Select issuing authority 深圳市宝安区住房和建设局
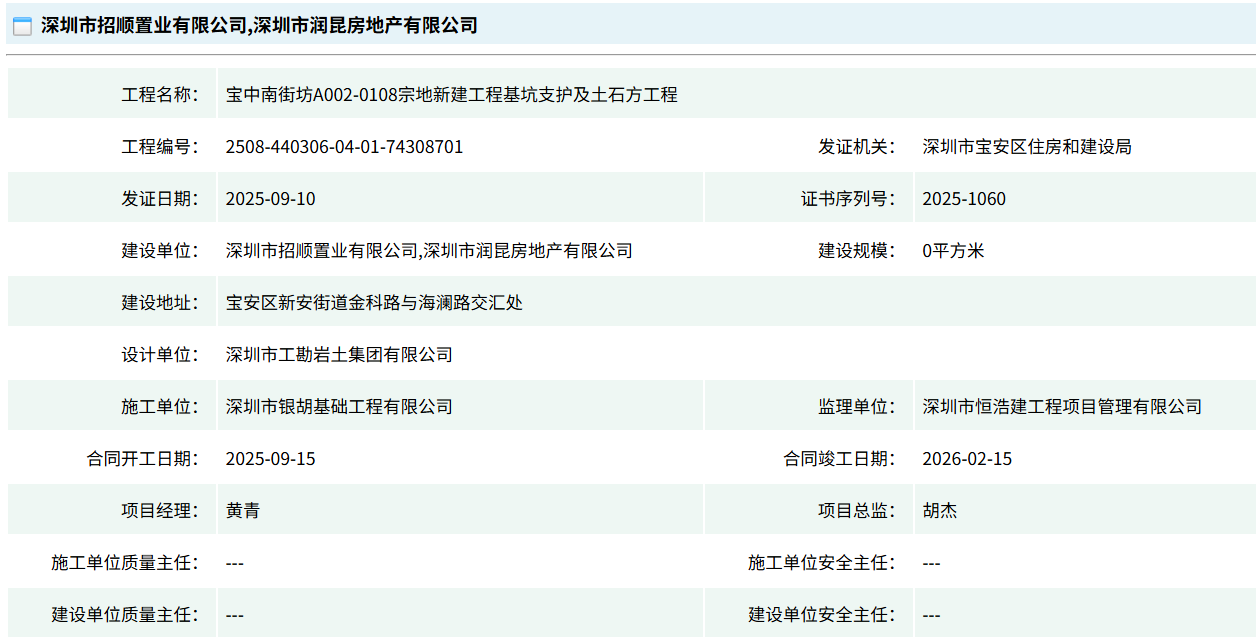The width and height of the screenshot is (1256, 637). [x=1027, y=147]
